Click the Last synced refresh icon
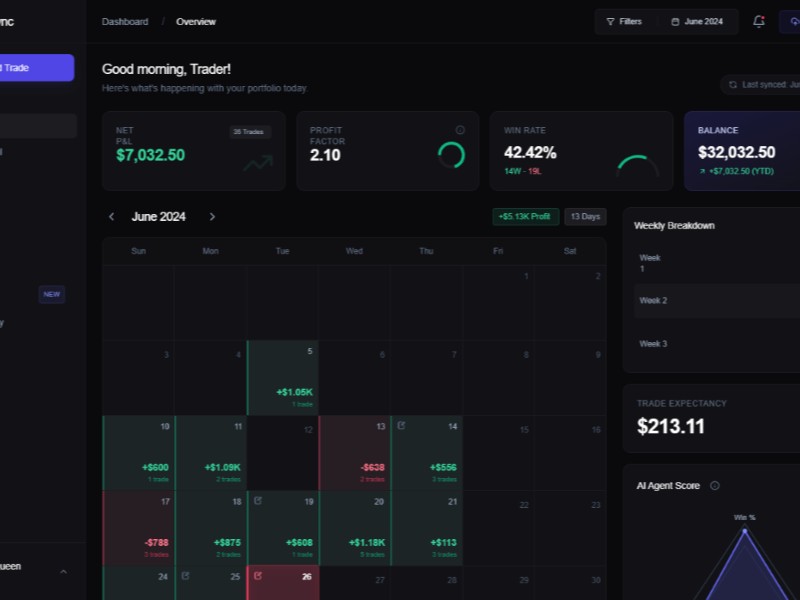This screenshot has height=600, width=800. (731, 85)
